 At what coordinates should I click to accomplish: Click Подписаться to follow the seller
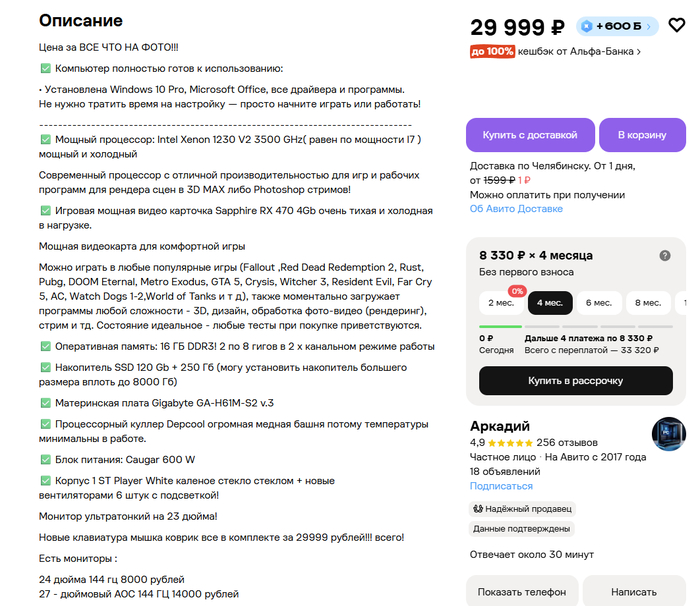pos(501,486)
